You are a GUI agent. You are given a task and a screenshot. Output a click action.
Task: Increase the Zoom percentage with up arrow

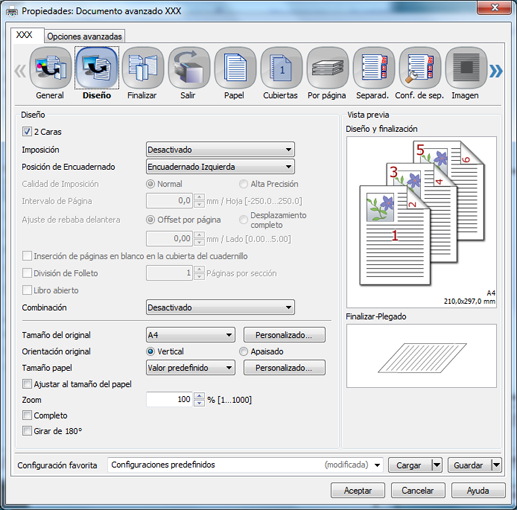pos(199,396)
